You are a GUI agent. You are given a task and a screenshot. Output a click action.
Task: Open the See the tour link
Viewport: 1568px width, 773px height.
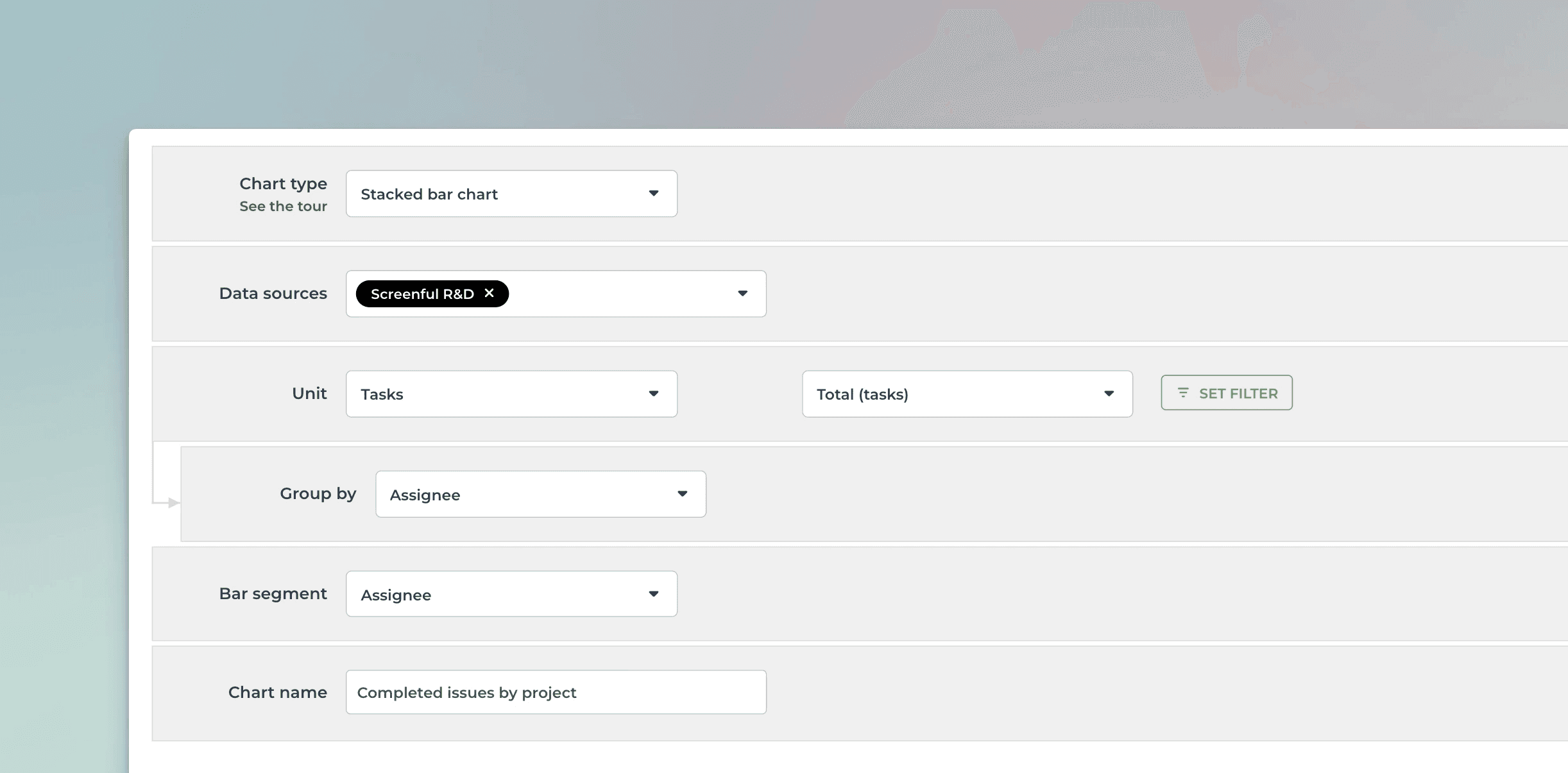click(x=283, y=206)
